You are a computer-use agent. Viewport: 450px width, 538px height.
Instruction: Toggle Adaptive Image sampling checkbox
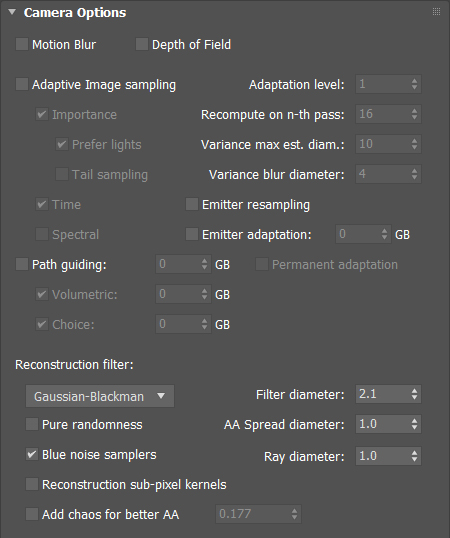click(22, 84)
